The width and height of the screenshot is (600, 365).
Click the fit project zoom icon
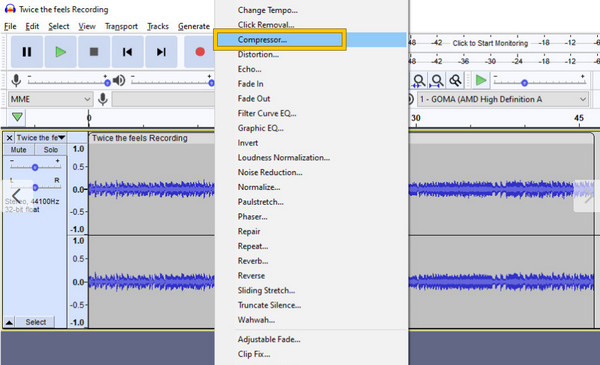(437, 80)
